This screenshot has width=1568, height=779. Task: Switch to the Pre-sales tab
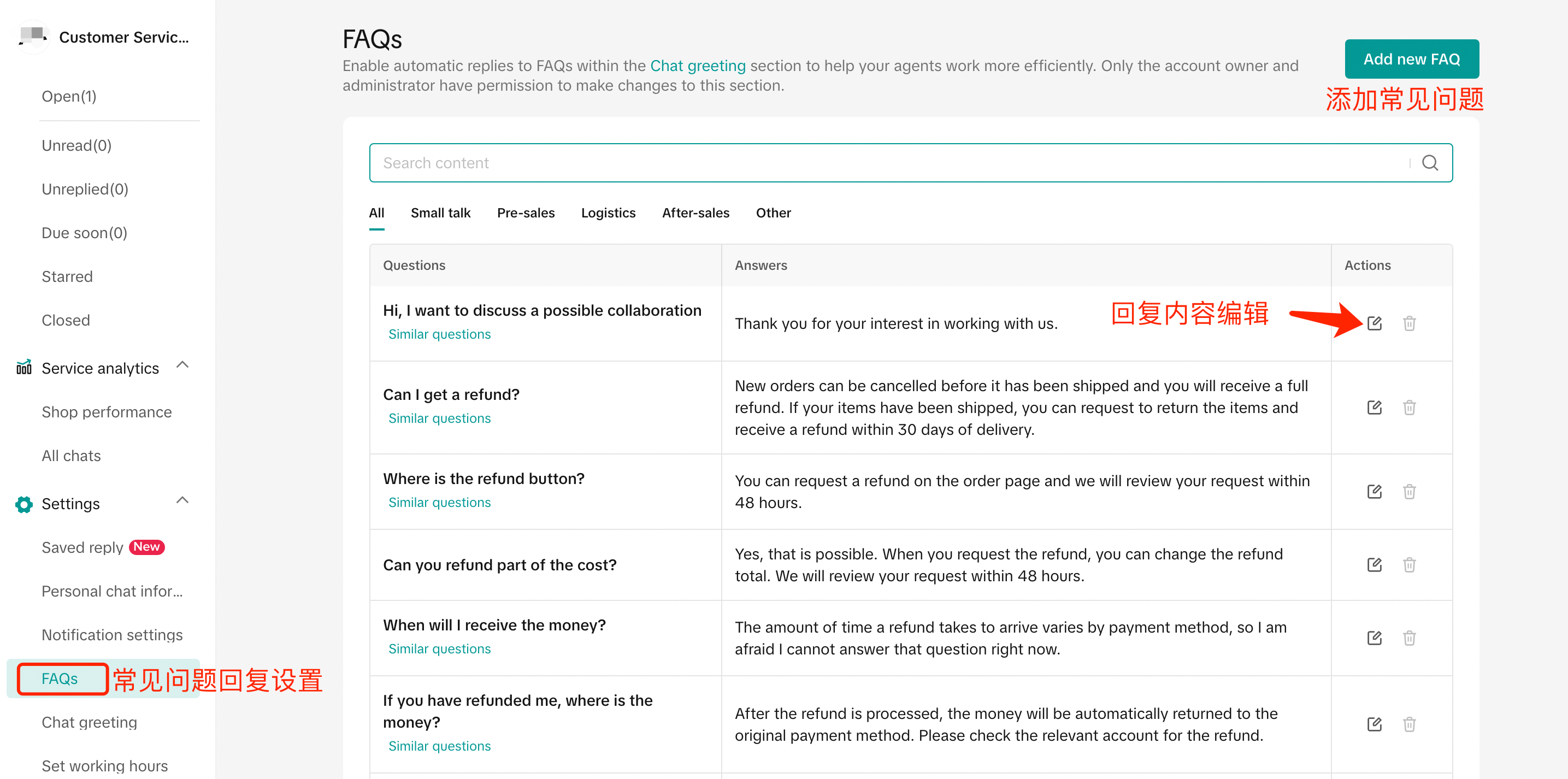tap(525, 213)
